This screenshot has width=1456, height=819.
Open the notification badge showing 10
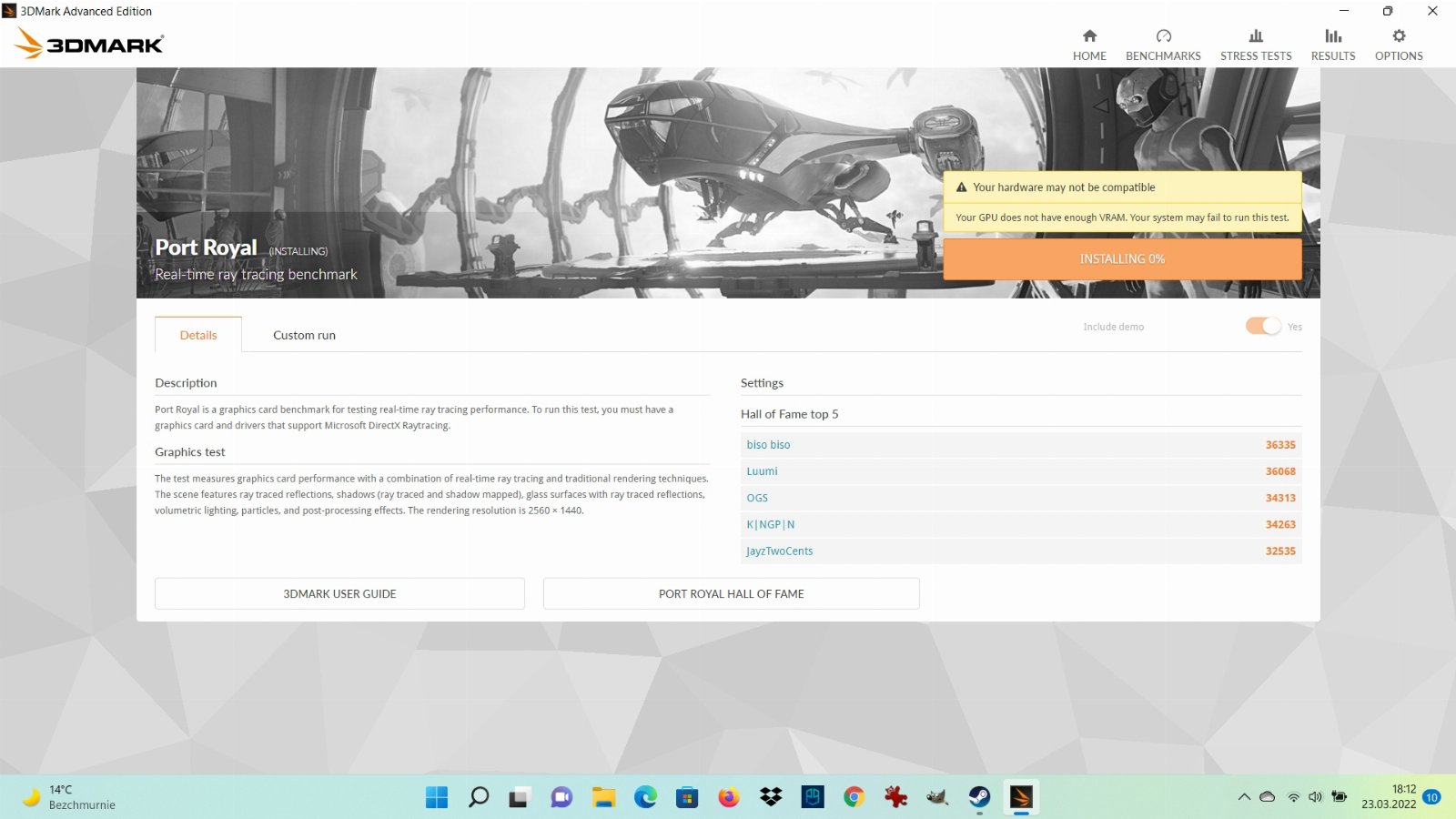coord(1432,797)
